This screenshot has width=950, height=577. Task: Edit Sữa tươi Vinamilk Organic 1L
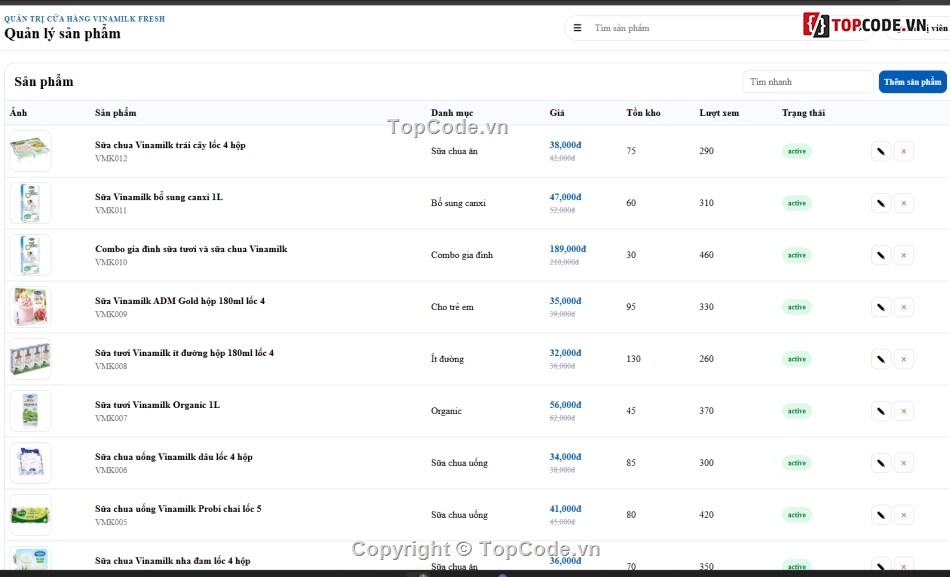[881, 412]
